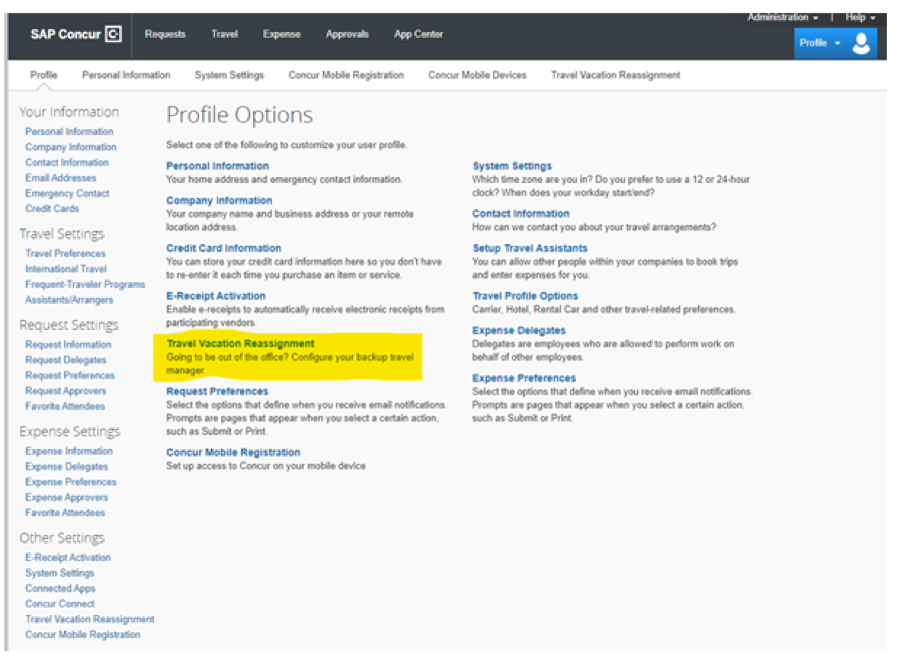
Task: Open the Travel menu in the top navigation
Action: click(x=225, y=34)
